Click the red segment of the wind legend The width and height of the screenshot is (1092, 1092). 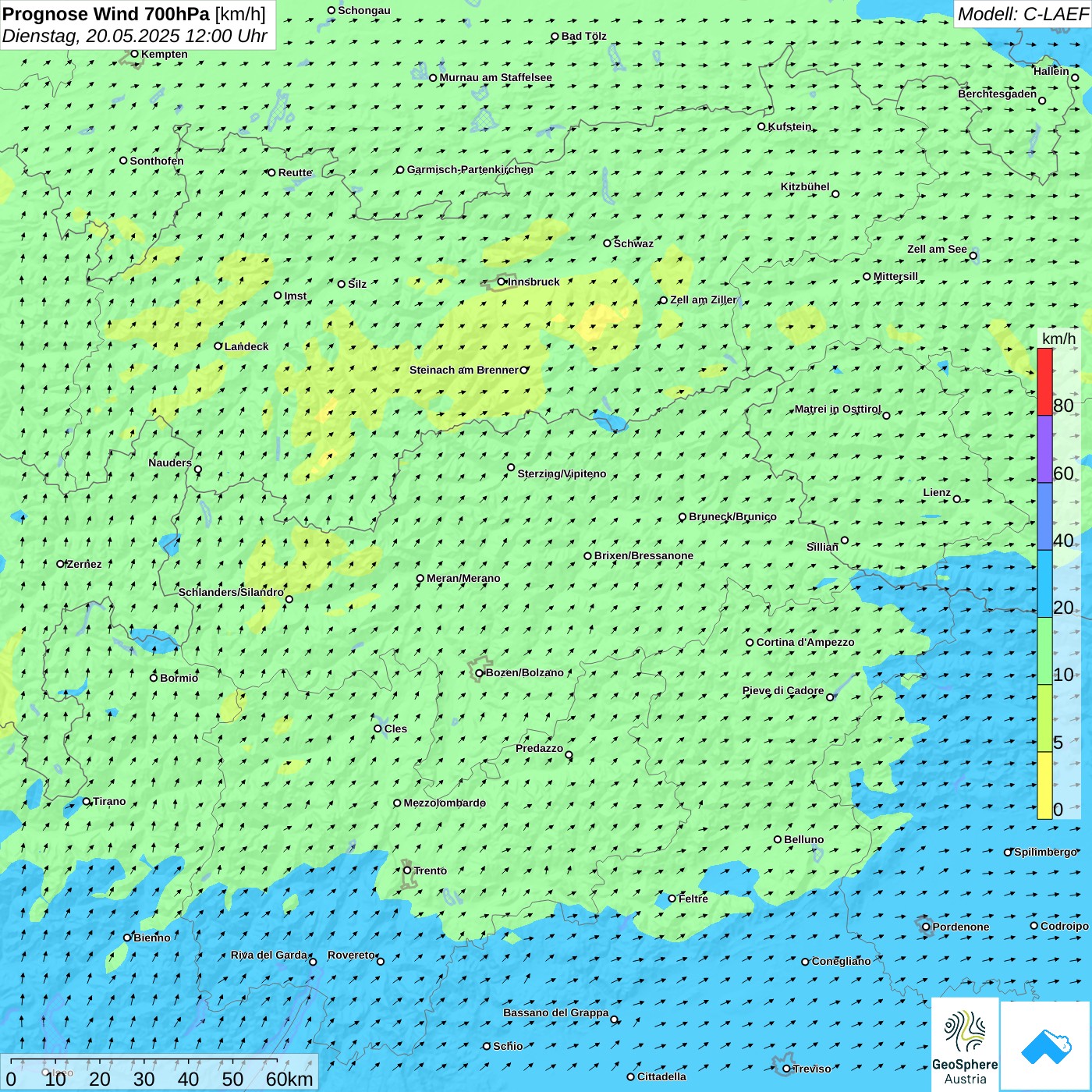(1044, 381)
